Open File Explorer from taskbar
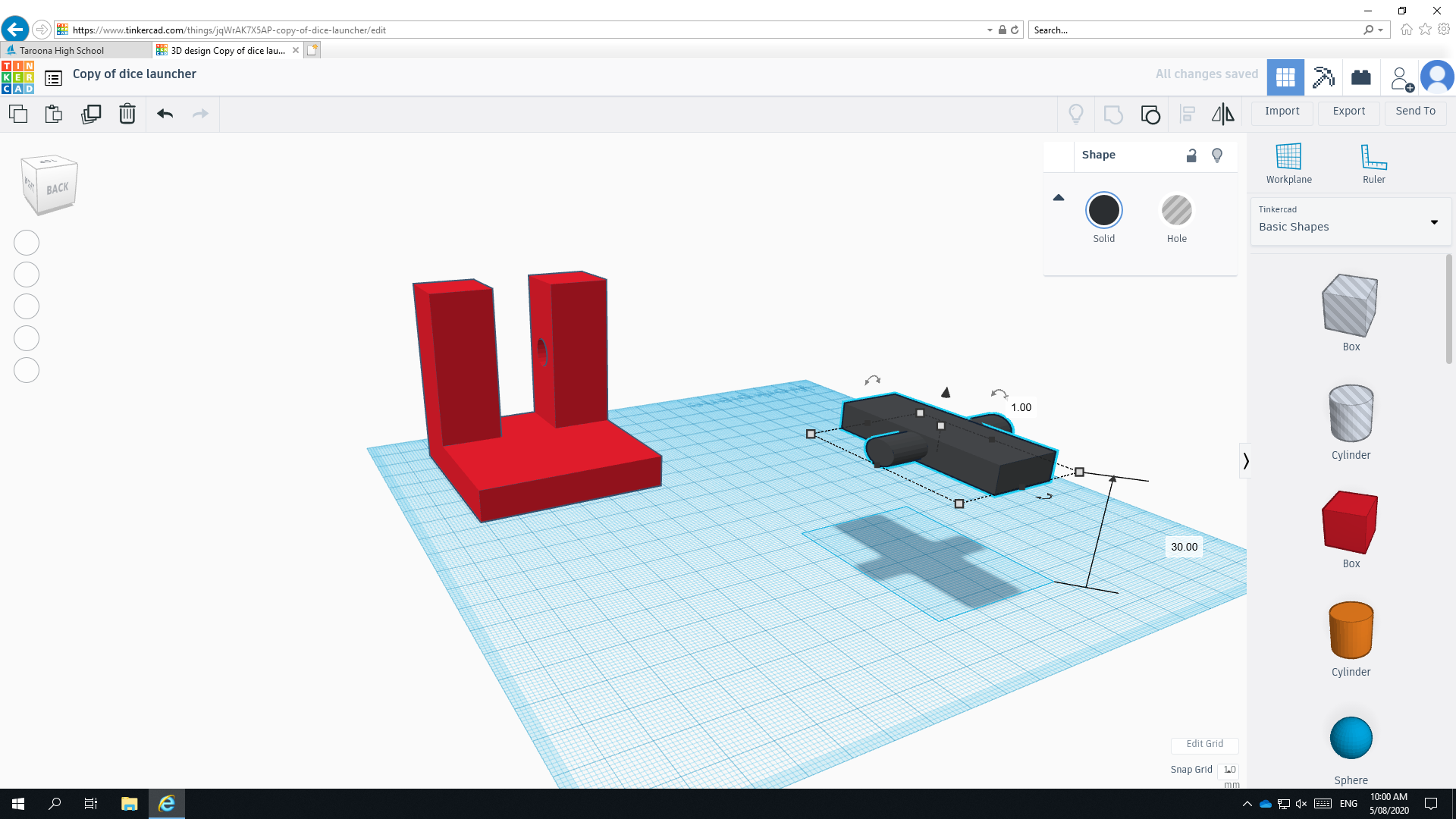 tap(129, 804)
